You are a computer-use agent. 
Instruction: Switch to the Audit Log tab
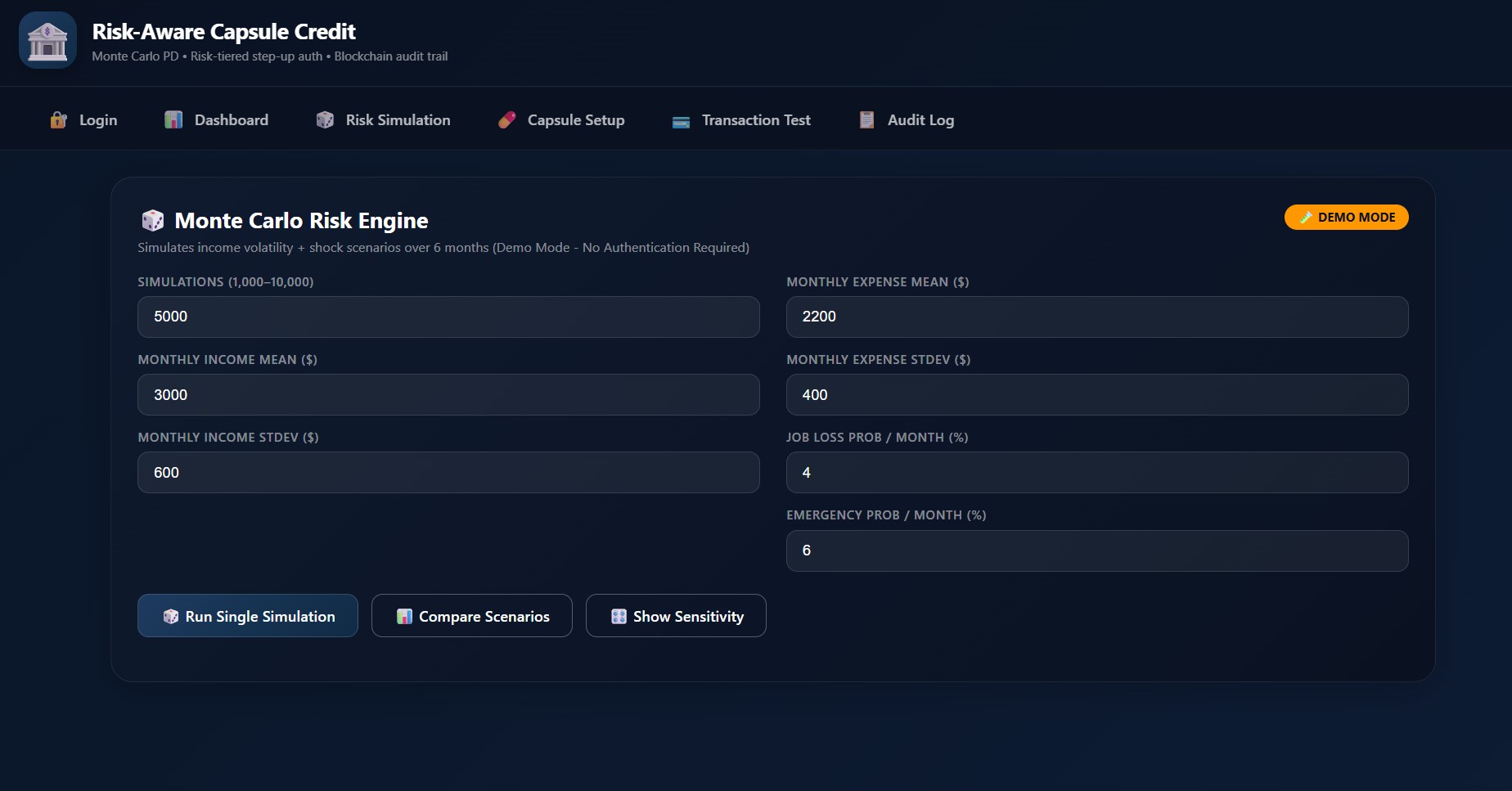[920, 120]
